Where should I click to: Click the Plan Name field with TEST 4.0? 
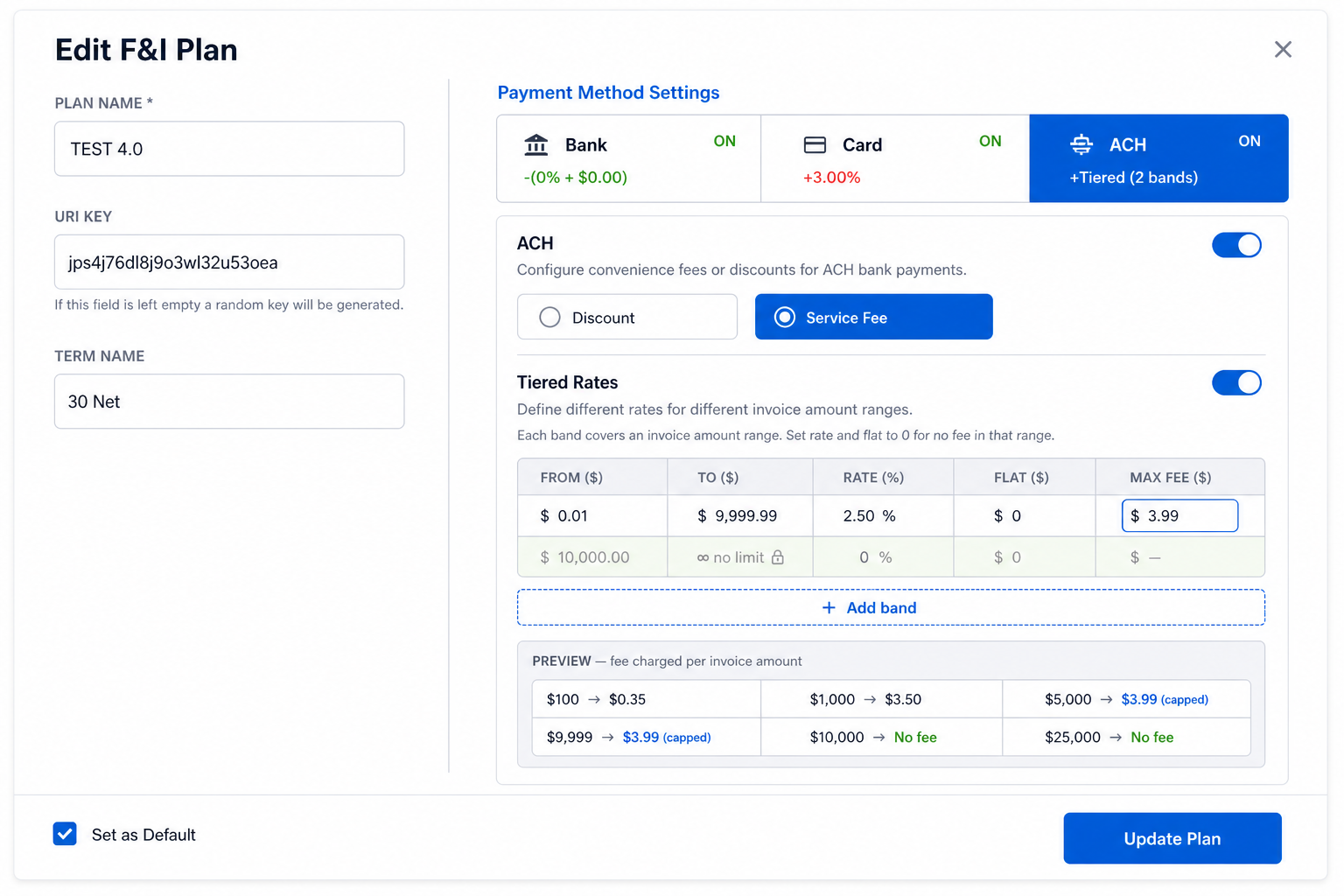229,149
